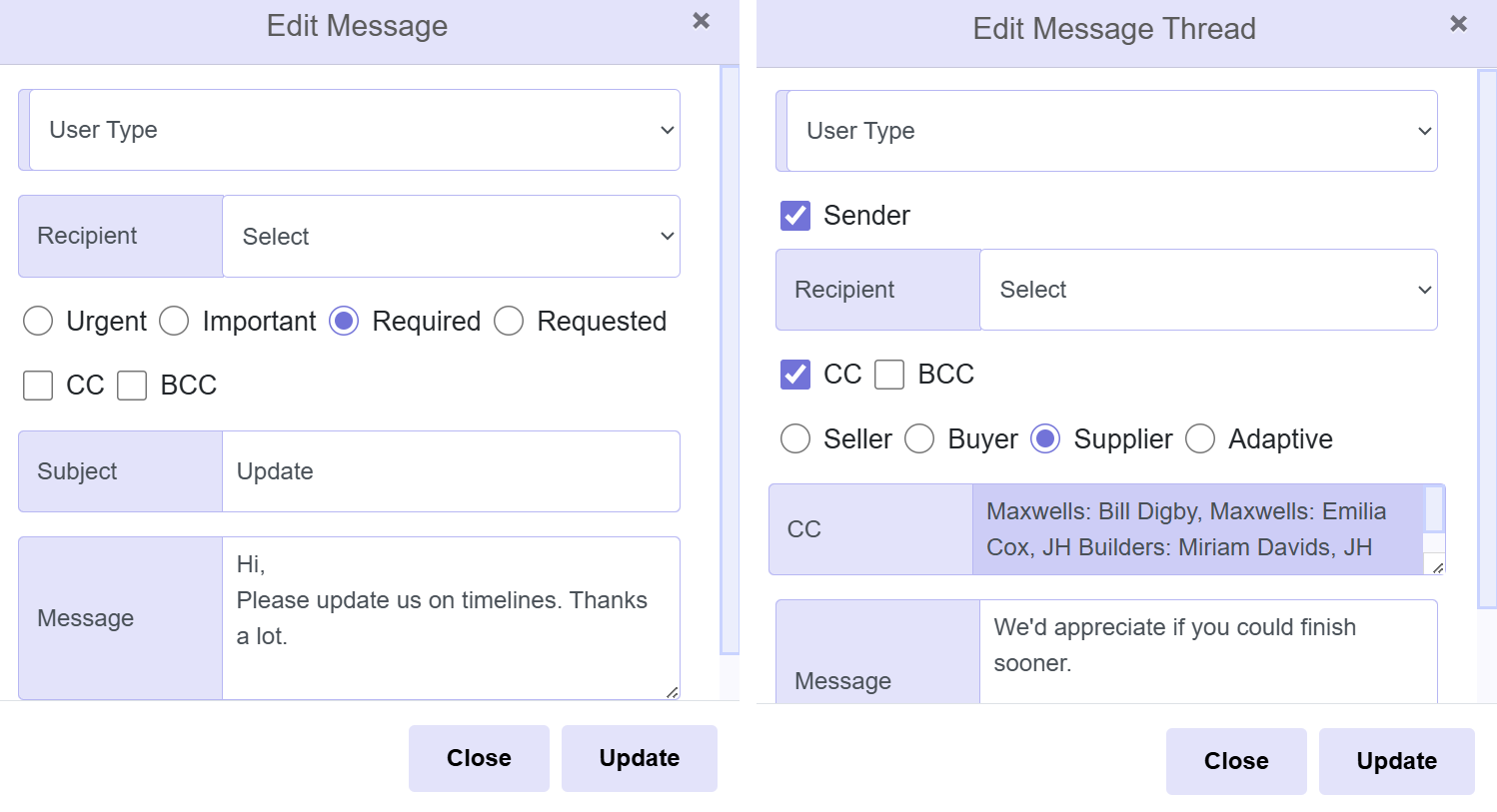
Task: Enable the CC checkbox in Edit Message
Action: 37,385
